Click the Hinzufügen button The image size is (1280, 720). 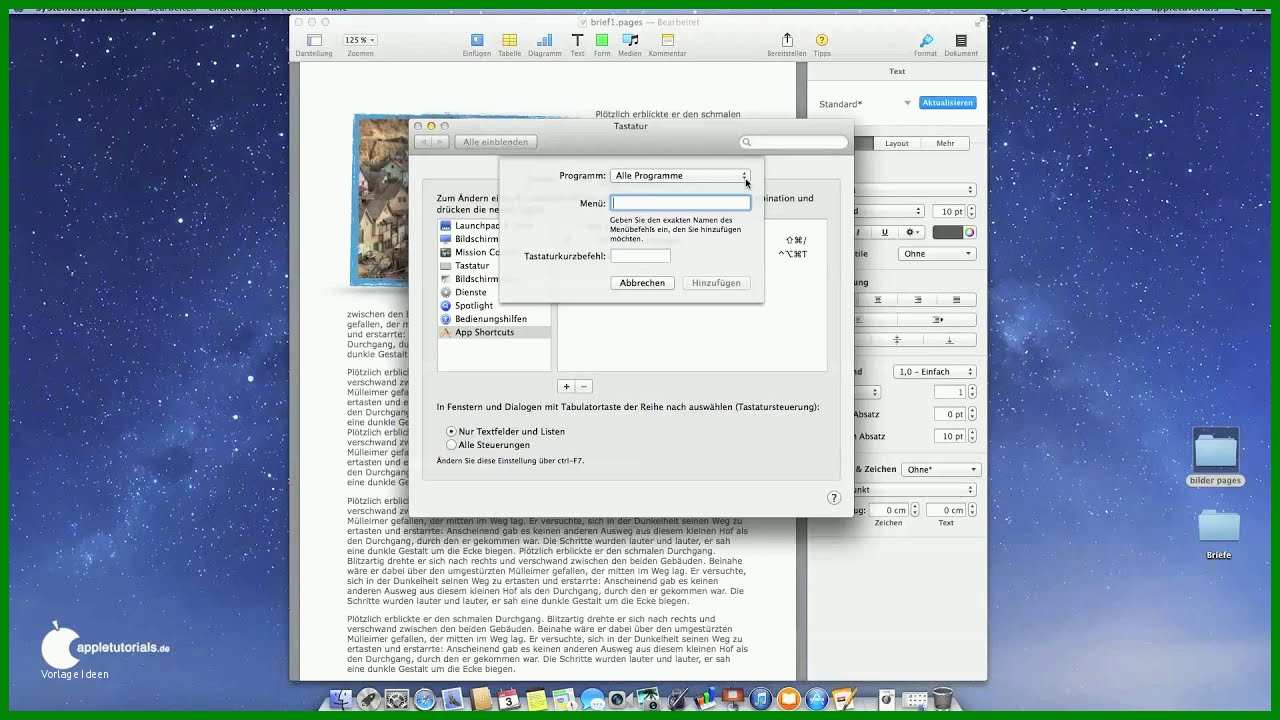[716, 283]
